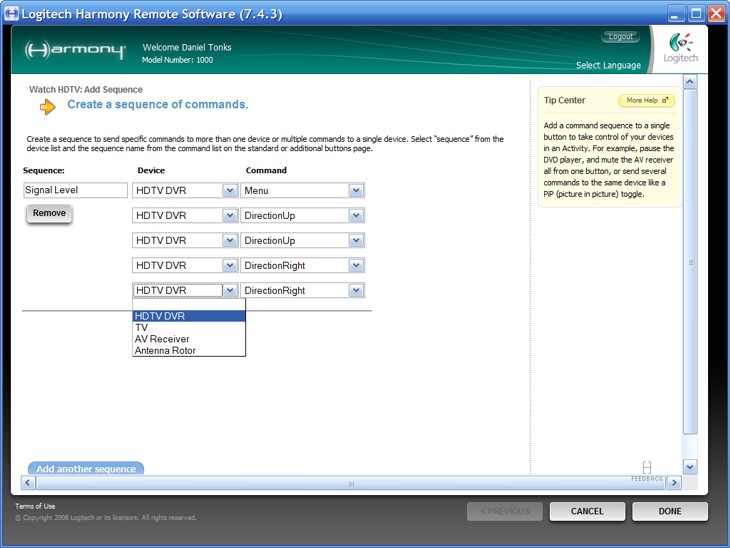Click the vertical scrollbar thumb
The width and height of the screenshot is (730, 548).
[690, 262]
